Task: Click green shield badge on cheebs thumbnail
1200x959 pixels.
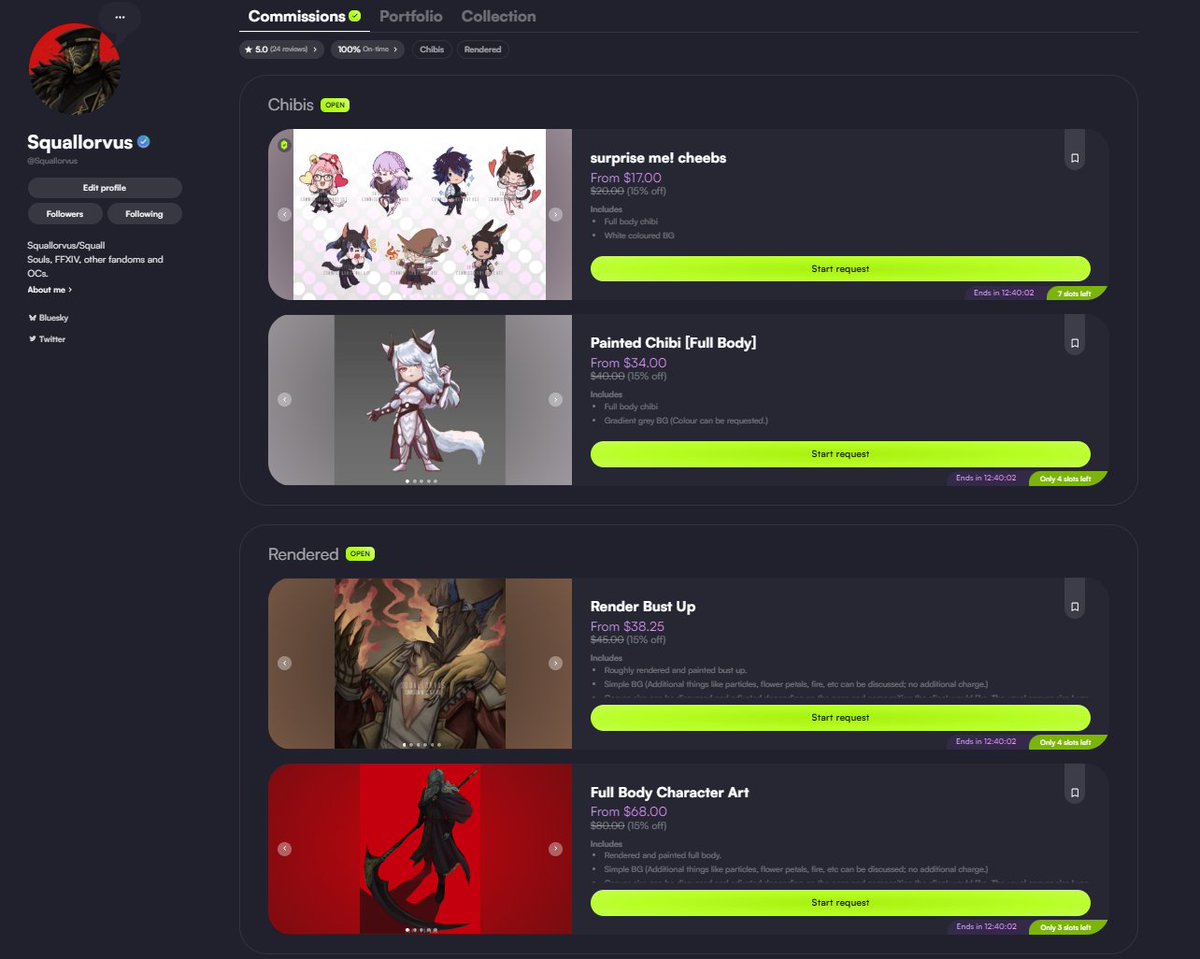Action: [x=284, y=145]
